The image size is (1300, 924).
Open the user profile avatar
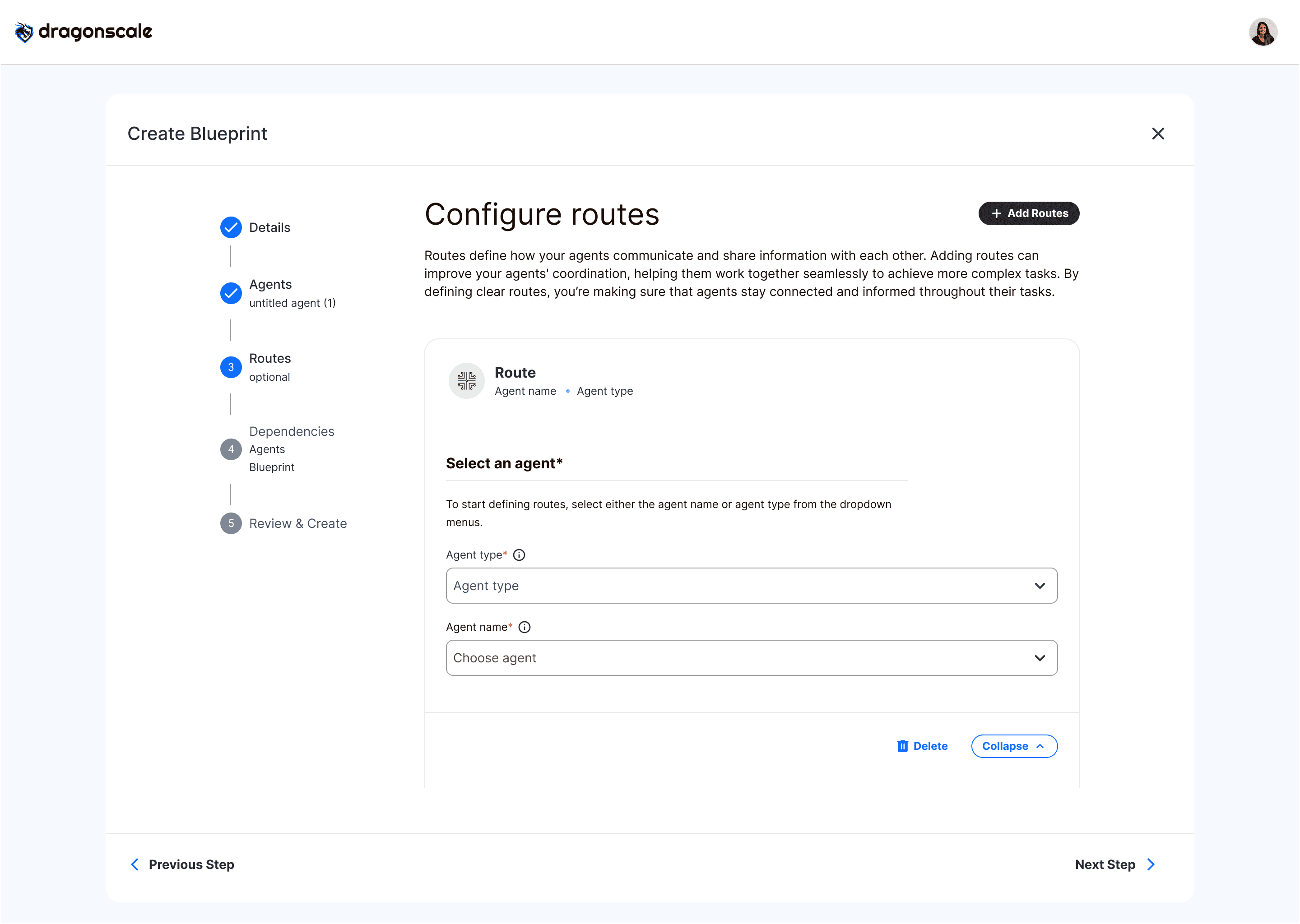1263,32
